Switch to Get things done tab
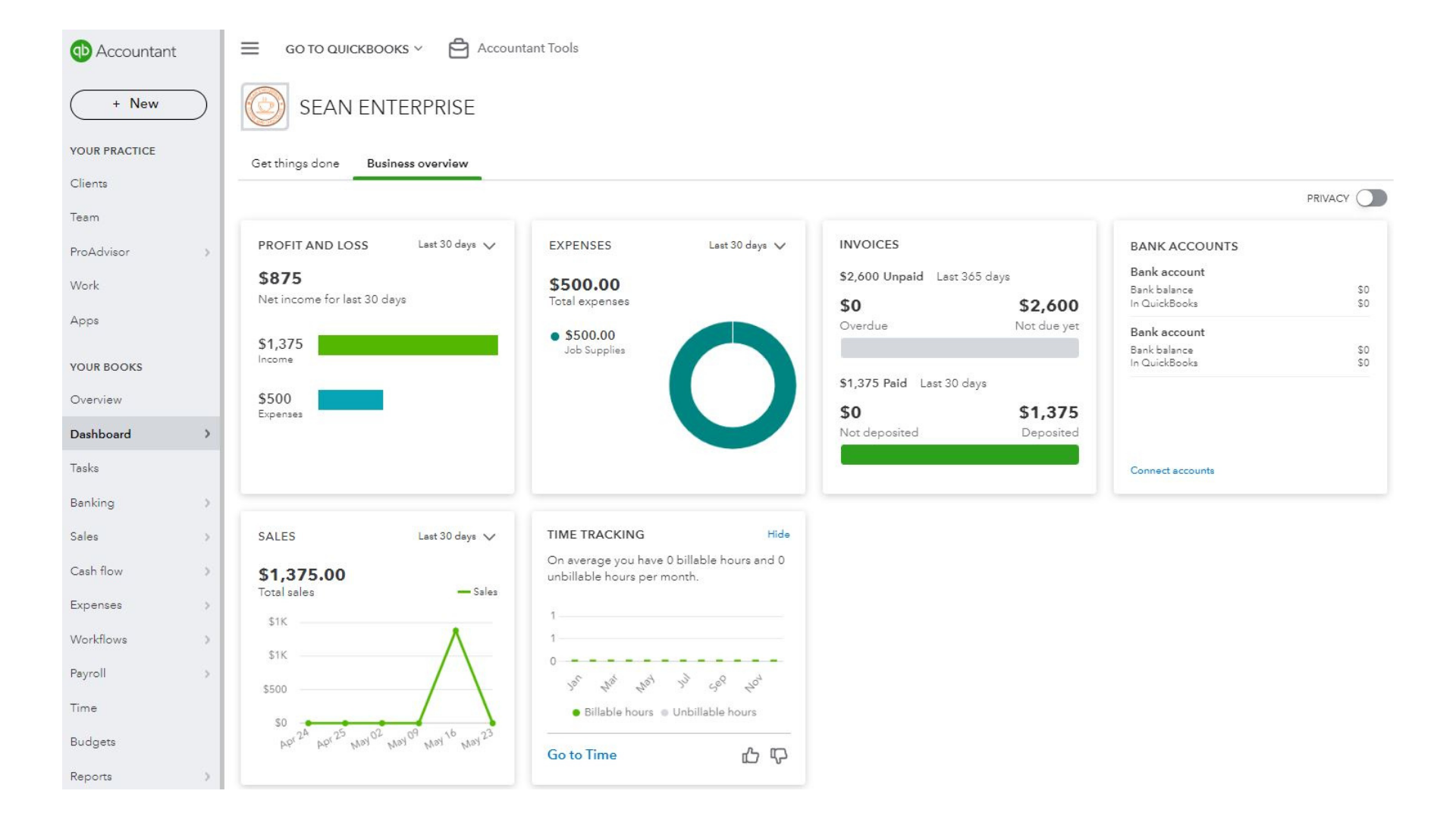This screenshot has width=1456, height=819. pos(295,164)
